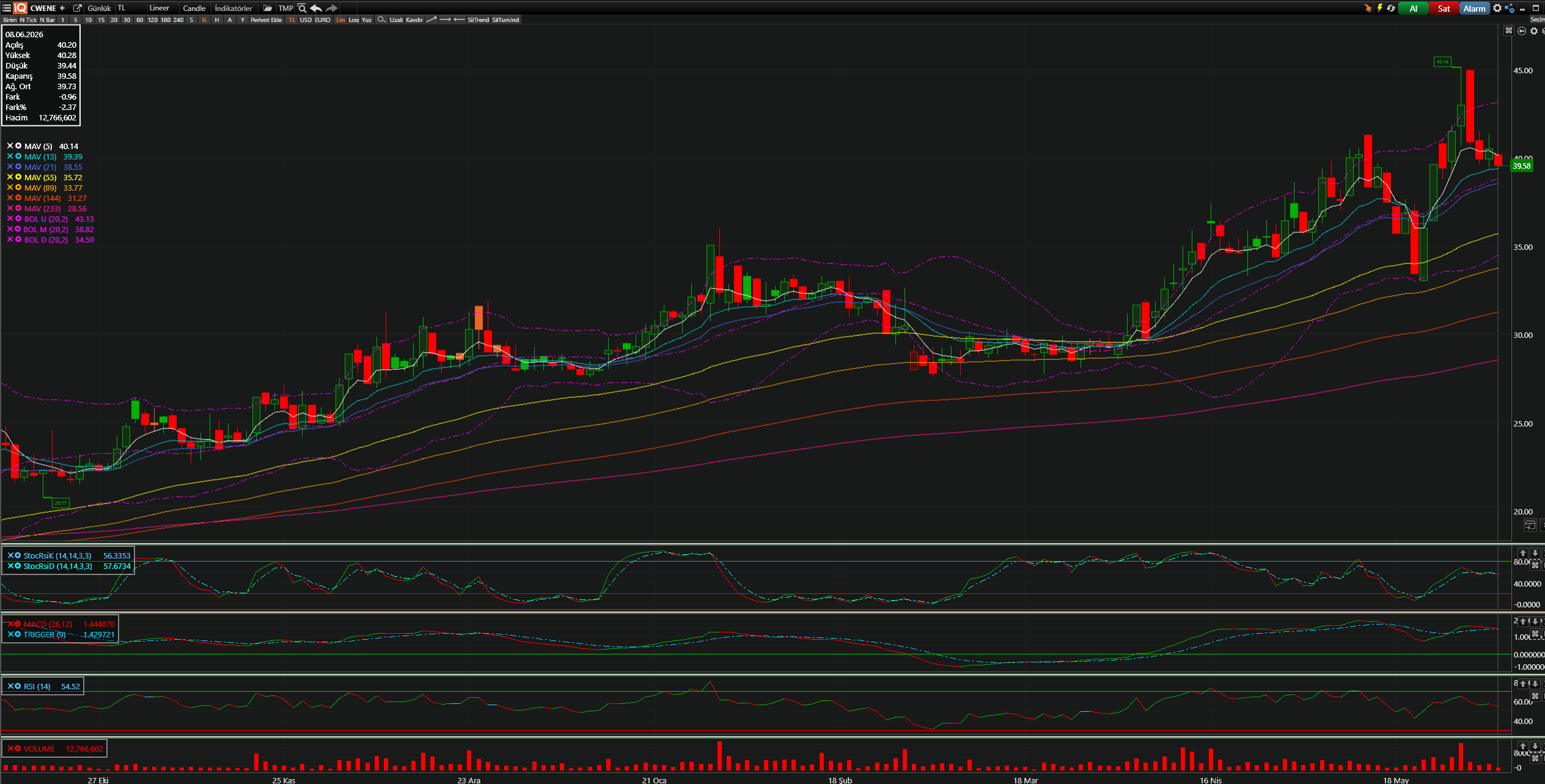
Task: Click the refresh sync icon
Action: coord(1391,8)
